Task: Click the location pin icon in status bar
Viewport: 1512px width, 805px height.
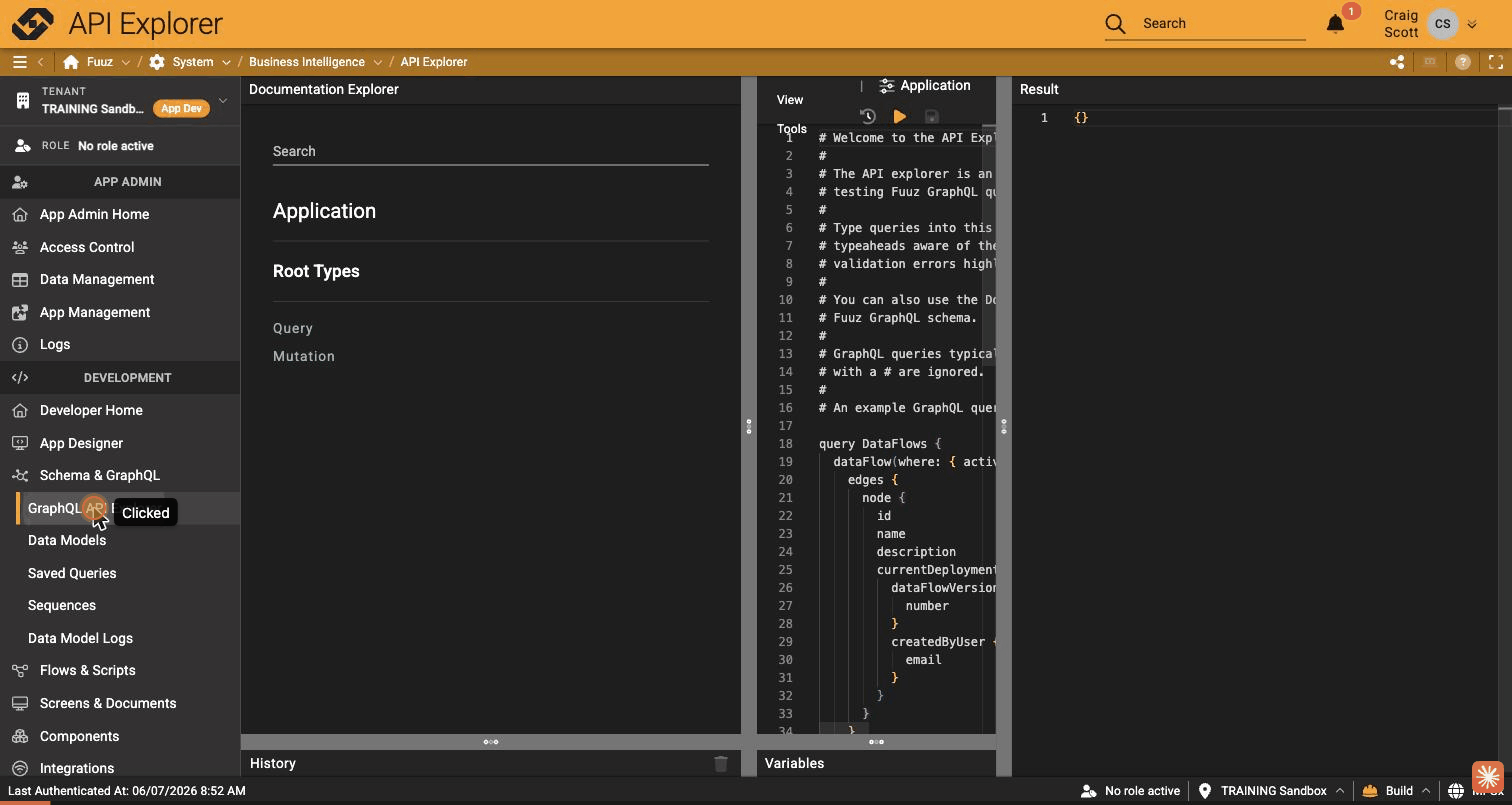Action: coord(1205,791)
